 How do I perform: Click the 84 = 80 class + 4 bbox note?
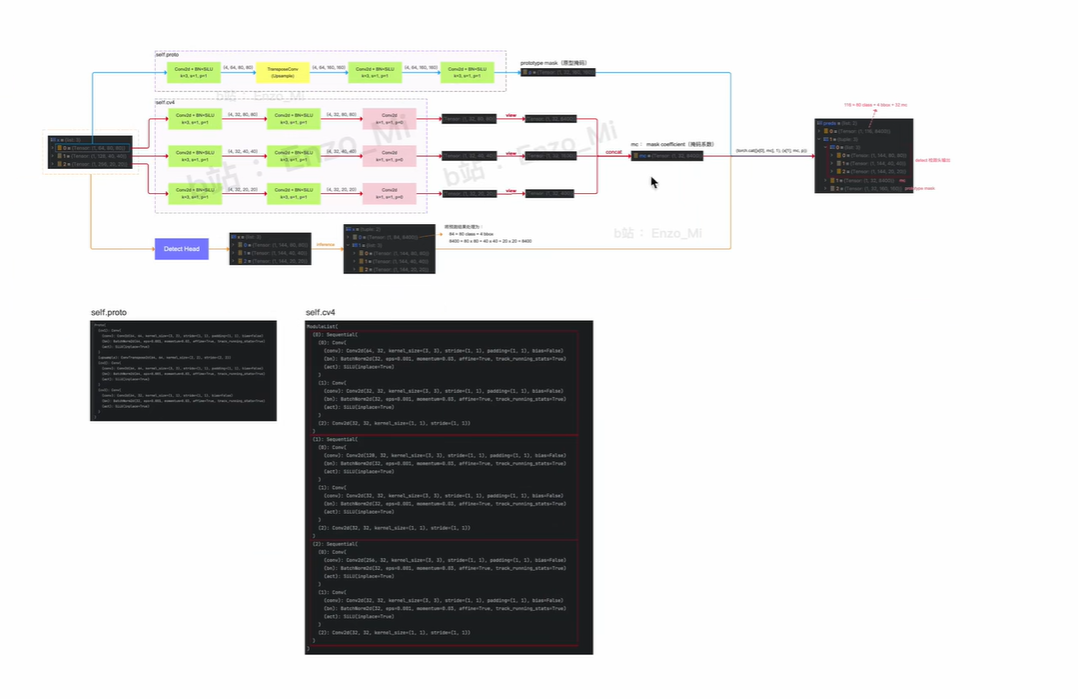pyautogui.click(x=471, y=234)
